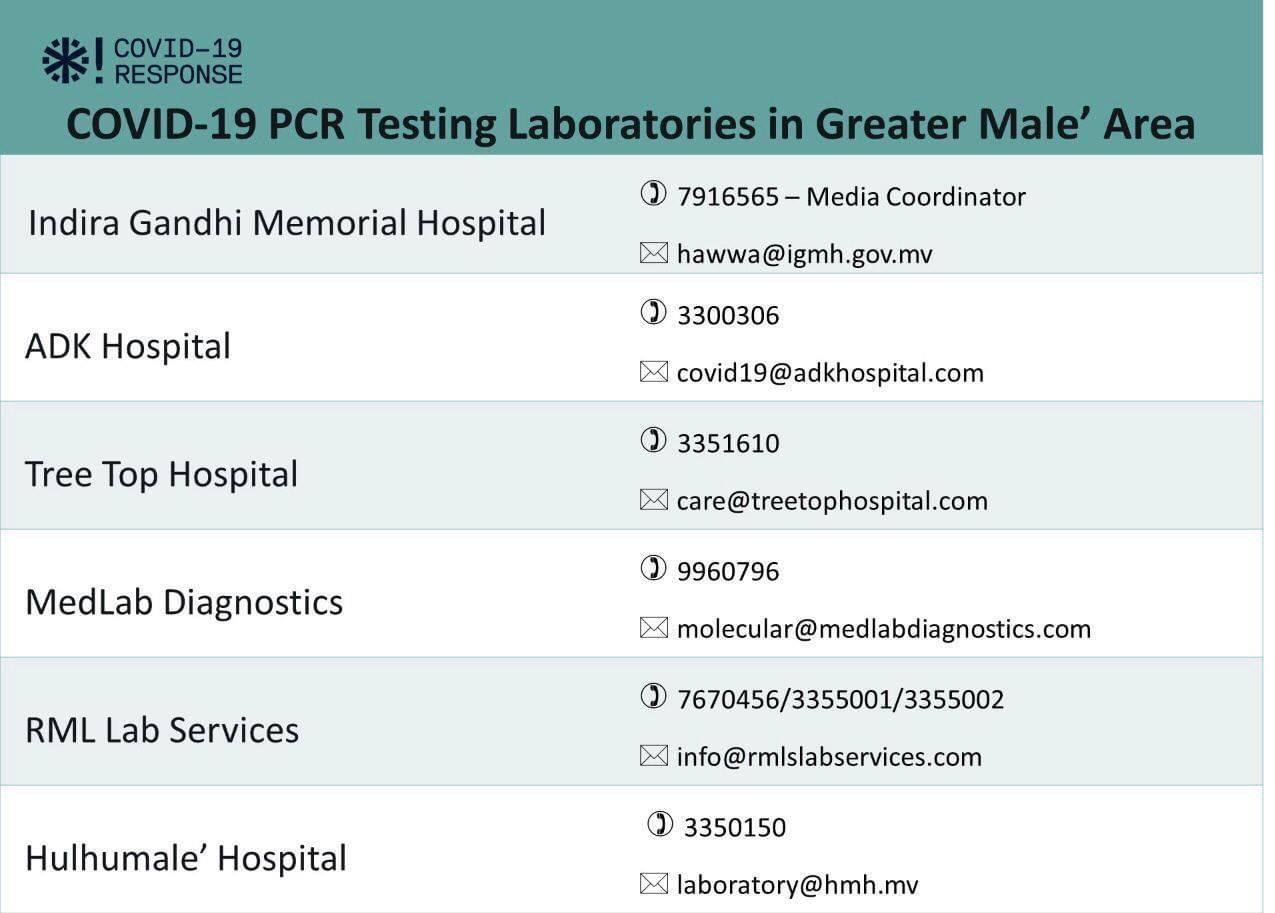The width and height of the screenshot is (1275, 913).
Task: Click envelope icon next to care@treetophospital.com
Action: [x=653, y=501]
